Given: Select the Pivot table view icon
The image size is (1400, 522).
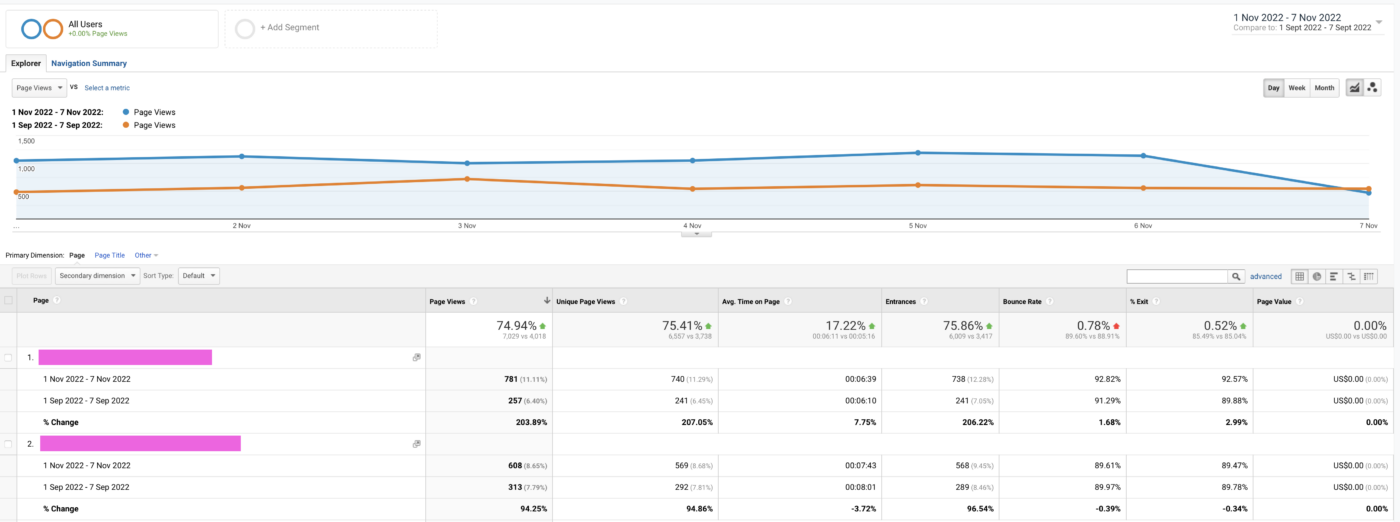Looking at the screenshot, I should coord(1369,276).
